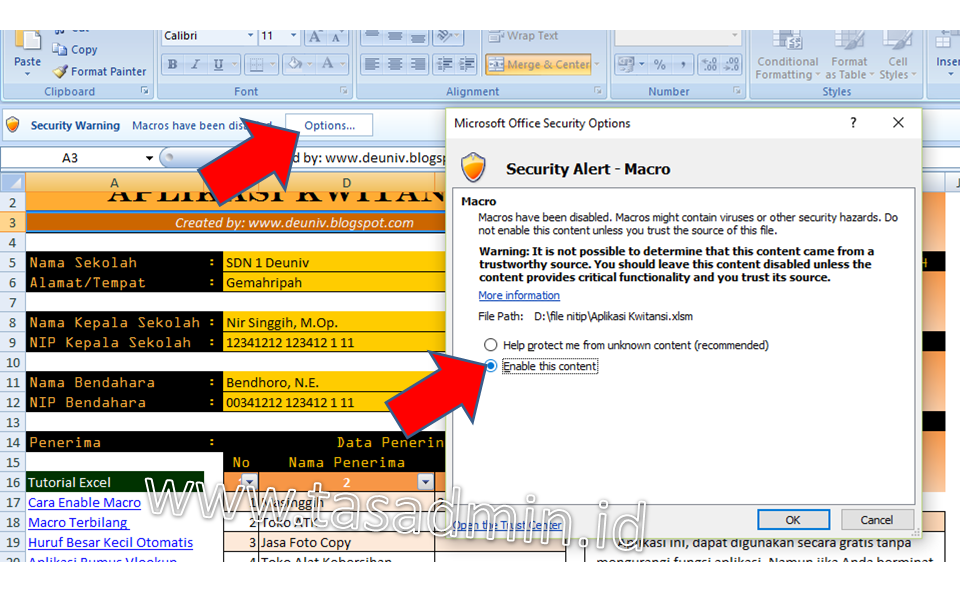Expand the Fill Color palette arrow
This screenshot has width=960, height=600.
(310, 64)
